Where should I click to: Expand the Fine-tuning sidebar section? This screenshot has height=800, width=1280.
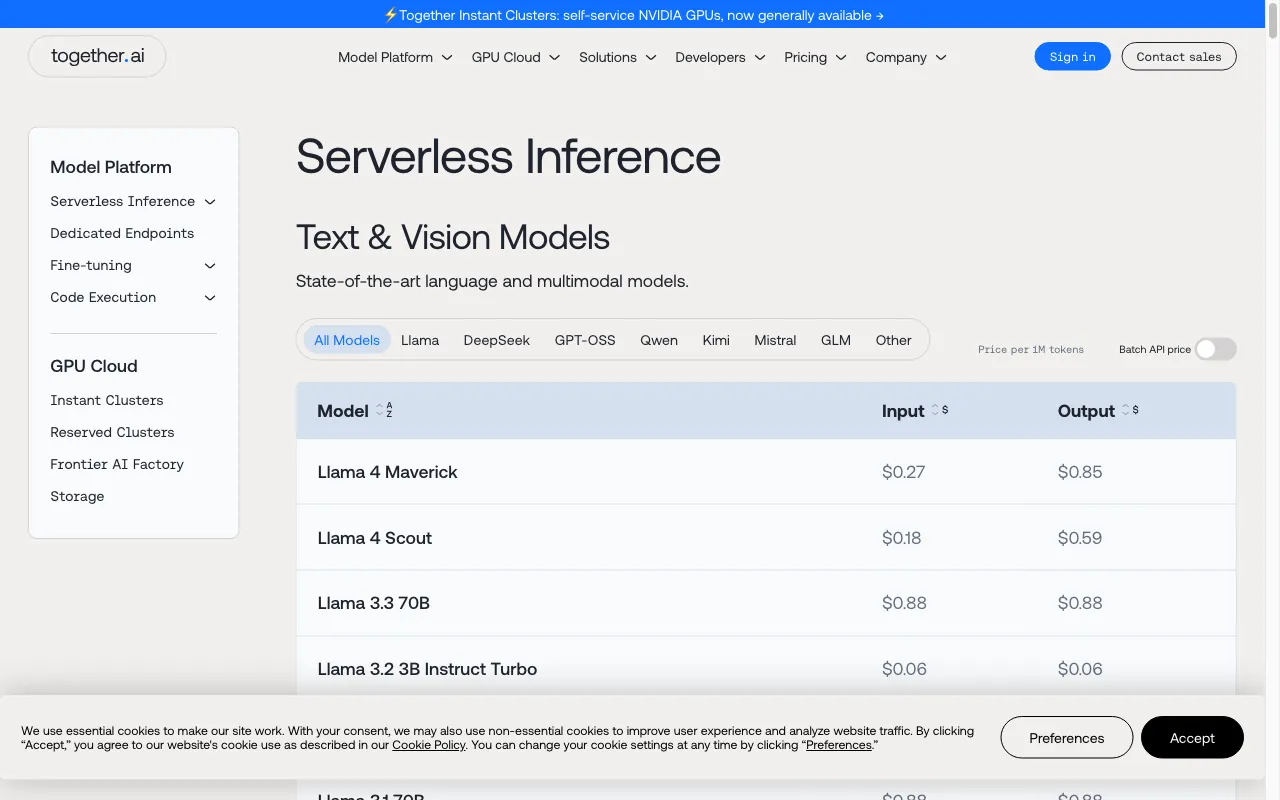tap(133, 265)
